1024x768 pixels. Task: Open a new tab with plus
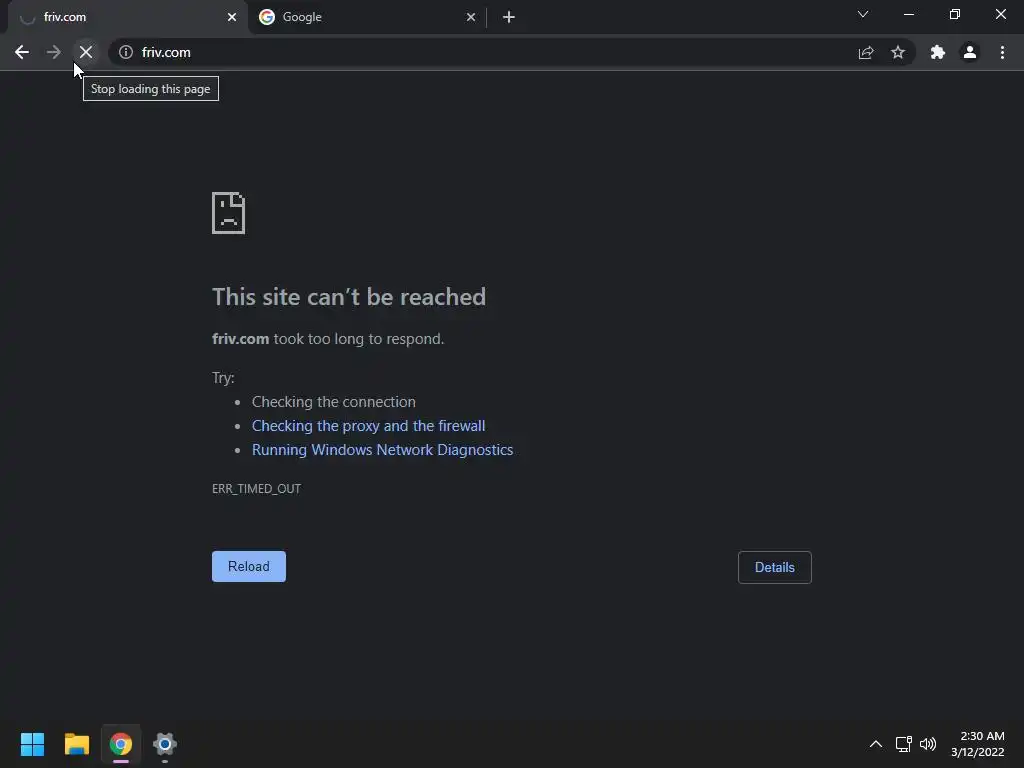[x=509, y=17]
